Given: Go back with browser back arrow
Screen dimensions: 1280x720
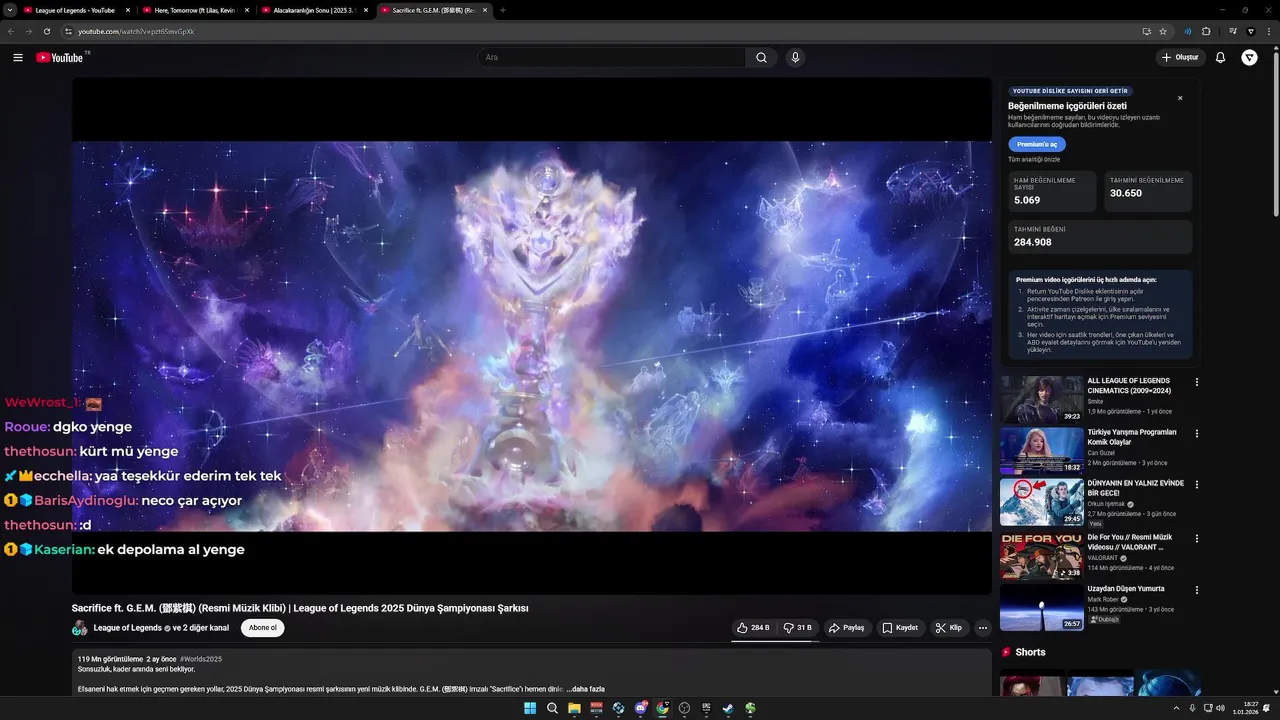Looking at the screenshot, I should (x=11, y=31).
